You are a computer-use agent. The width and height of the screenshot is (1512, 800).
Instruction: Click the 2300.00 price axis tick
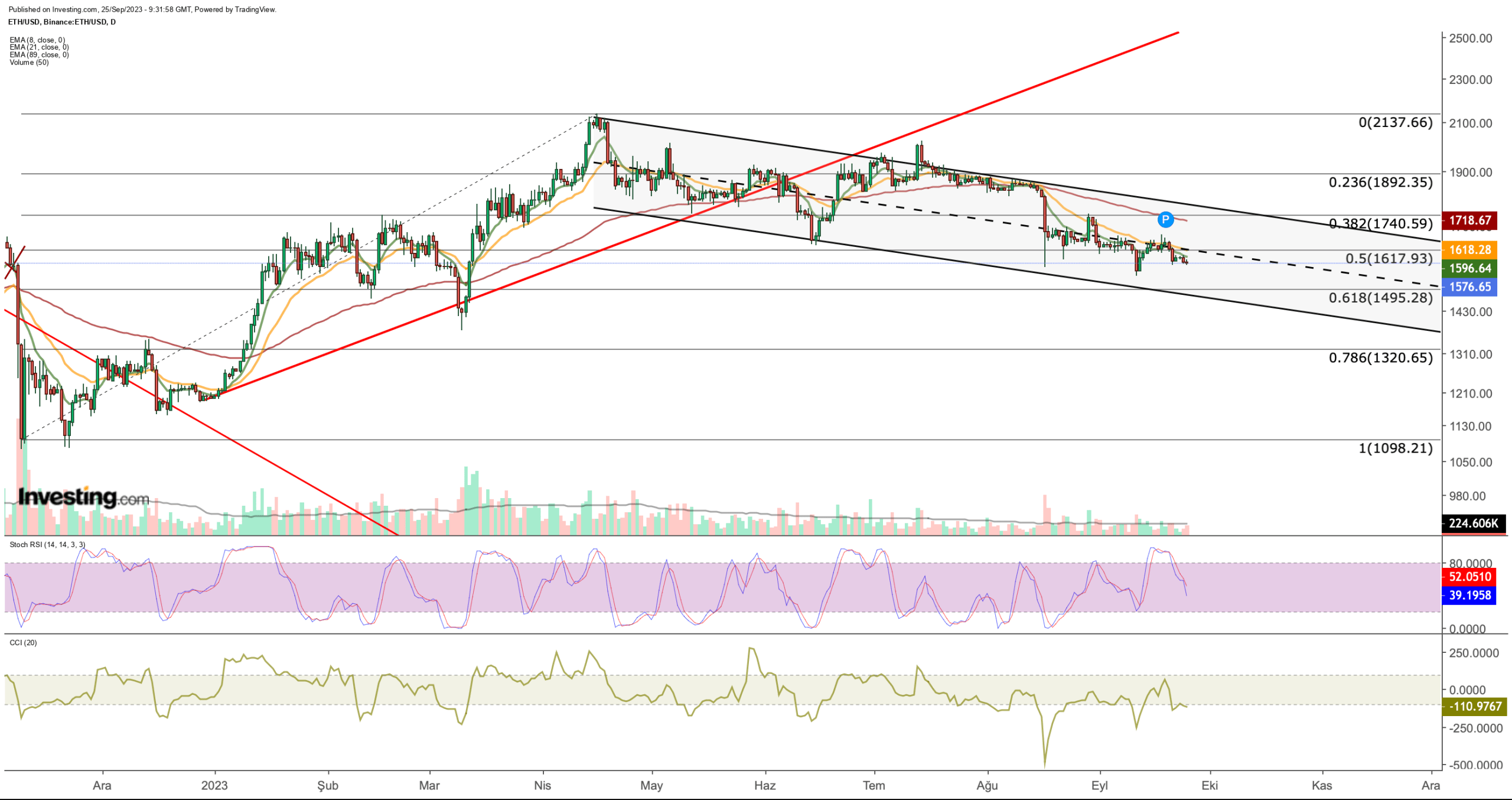click(x=1470, y=80)
